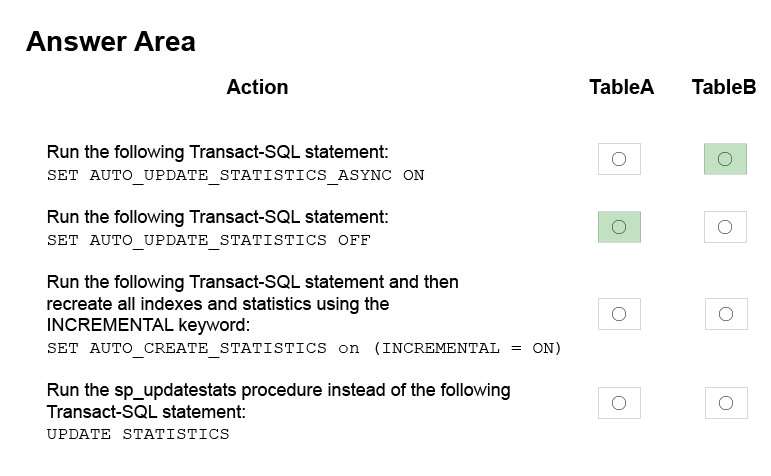The image size is (771, 476).
Task: Click the first 'Run the following Transact-SQL statement' line
Action: click(x=217, y=152)
